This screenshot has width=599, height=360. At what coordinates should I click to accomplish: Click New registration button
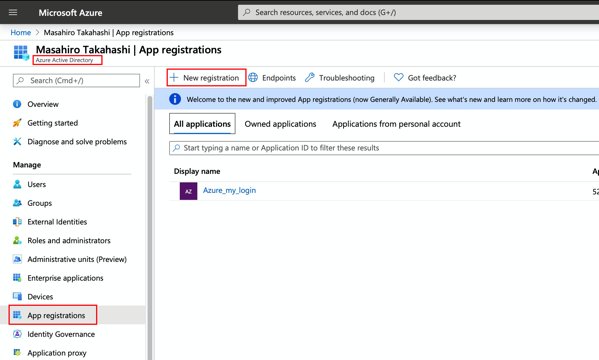206,78
